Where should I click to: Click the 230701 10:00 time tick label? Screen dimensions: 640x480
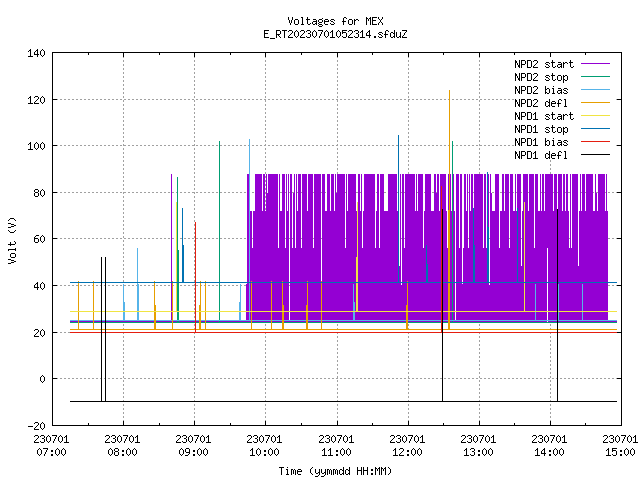[264, 446]
